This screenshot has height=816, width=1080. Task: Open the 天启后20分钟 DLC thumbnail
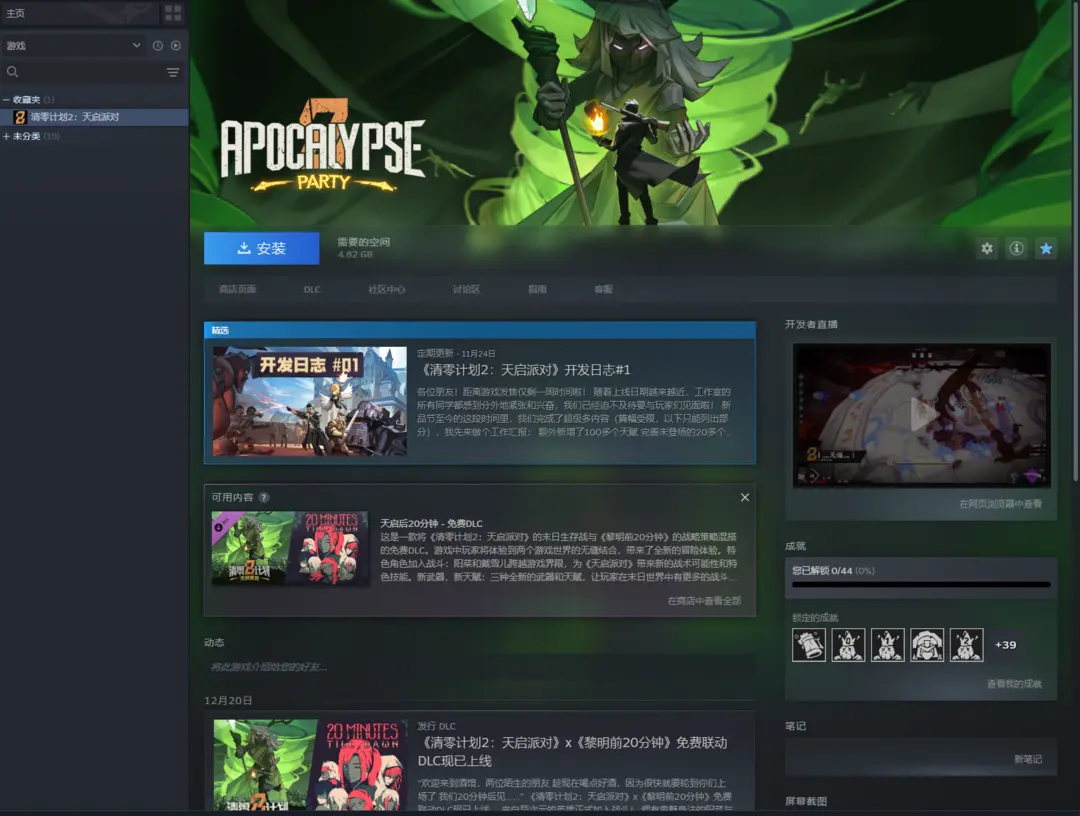(289, 549)
